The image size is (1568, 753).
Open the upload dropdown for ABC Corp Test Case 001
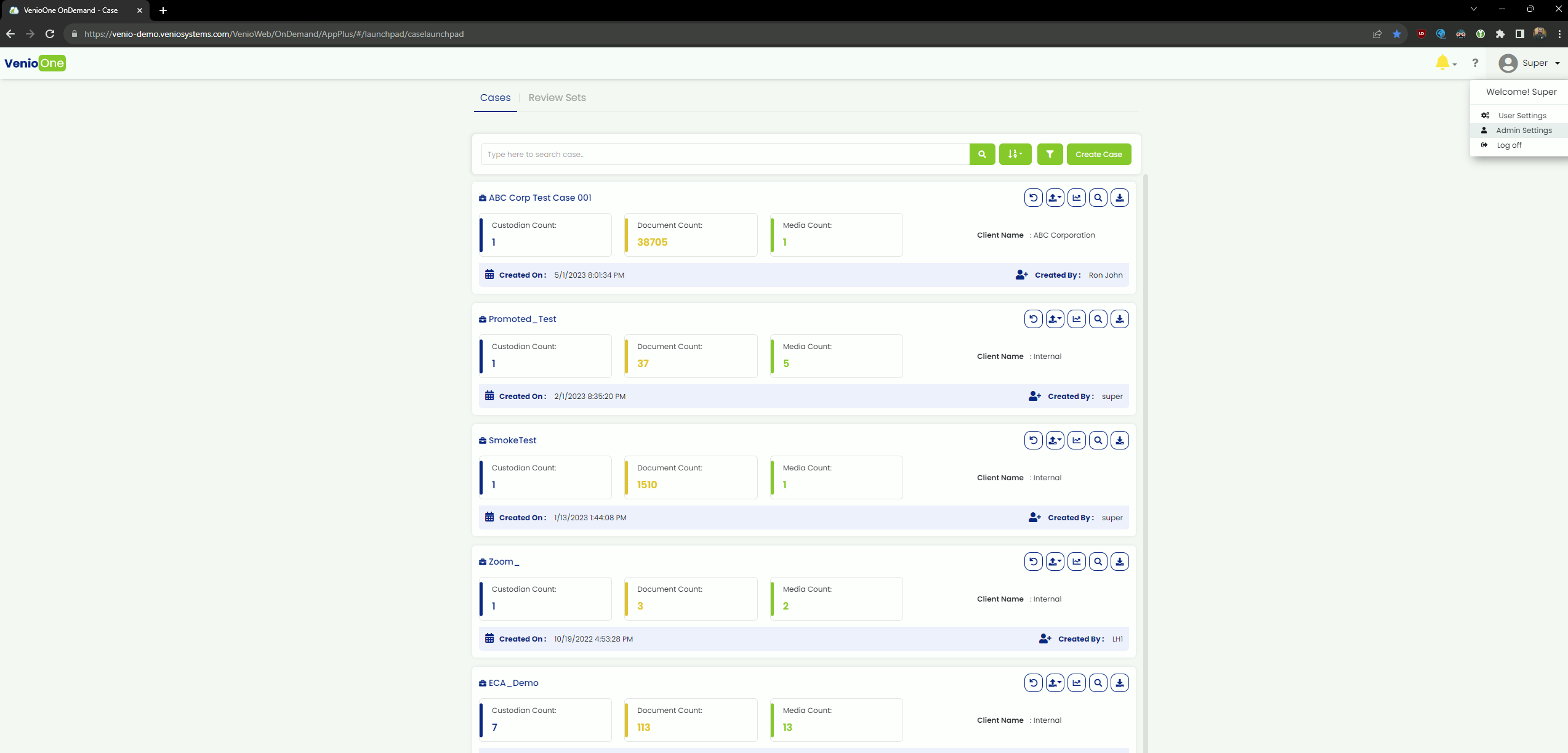[1055, 198]
